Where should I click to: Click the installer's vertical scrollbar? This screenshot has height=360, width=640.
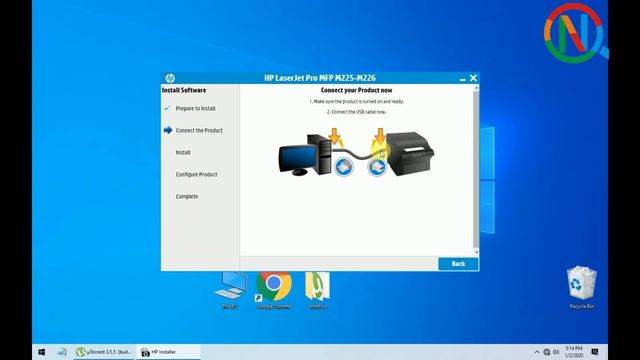(476, 169)
